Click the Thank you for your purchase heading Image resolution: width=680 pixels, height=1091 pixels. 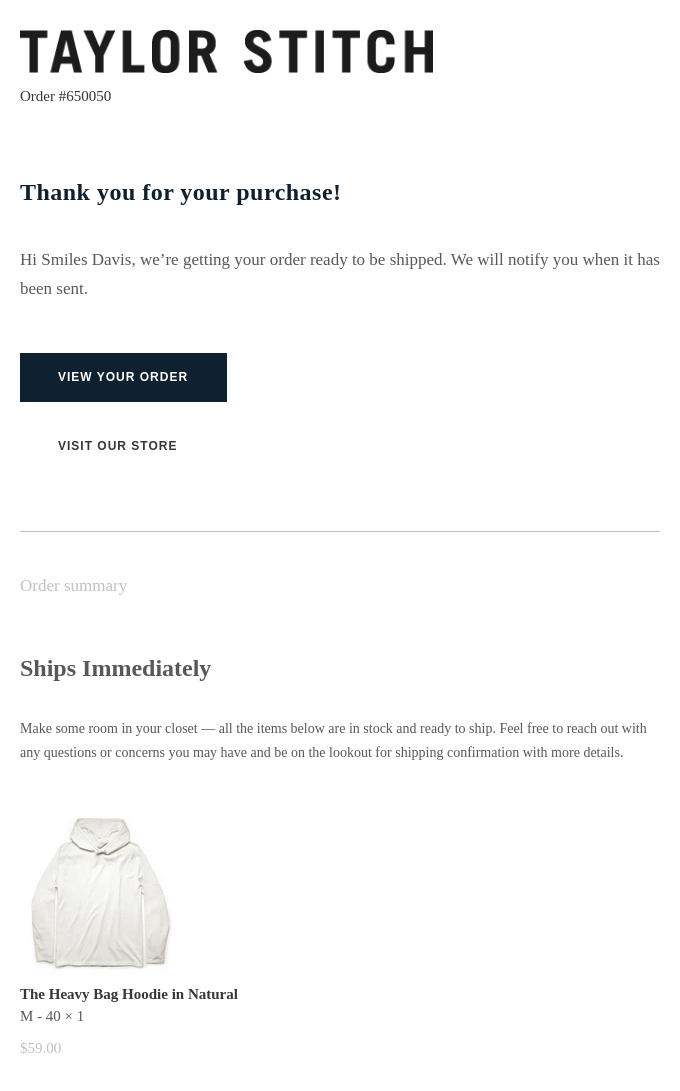[x=180, y=192]
